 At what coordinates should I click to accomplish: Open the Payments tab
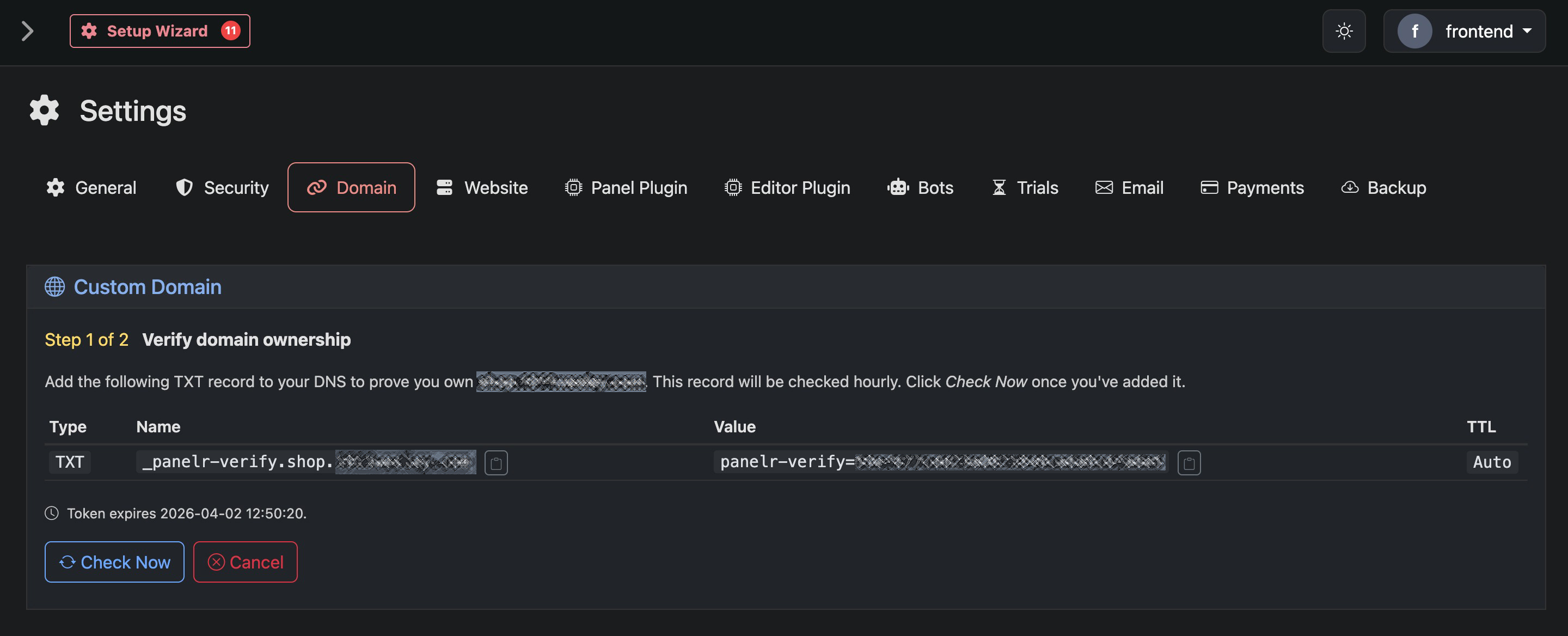(x=1252, y=187)
